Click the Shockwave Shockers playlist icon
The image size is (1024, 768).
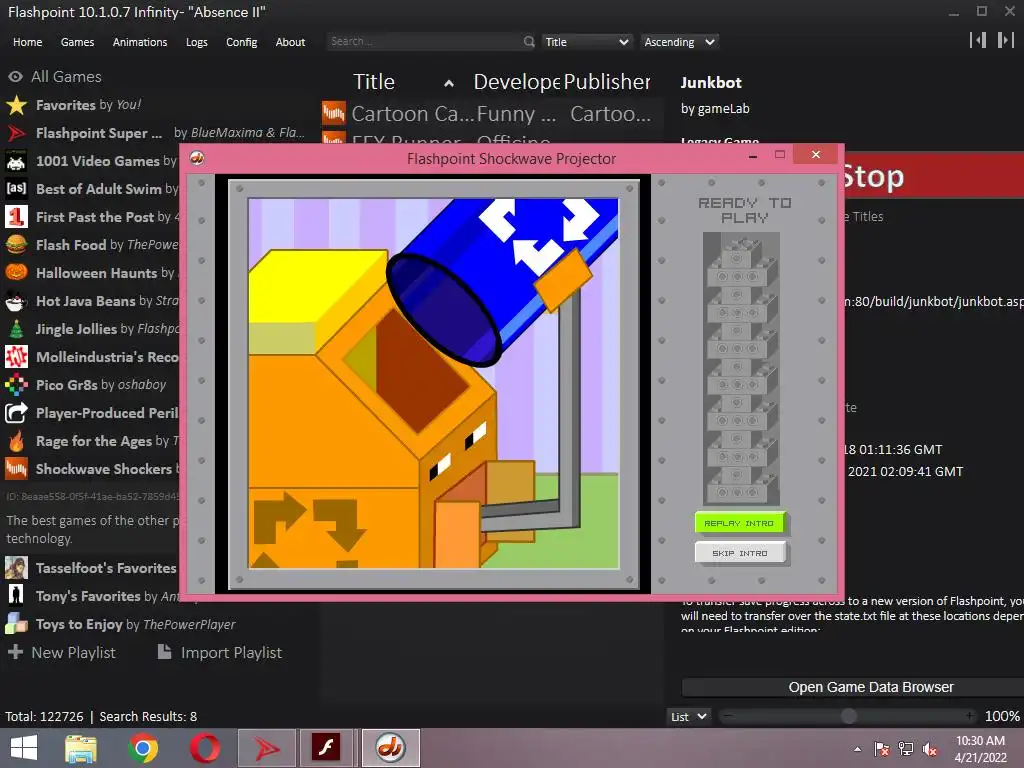point(16,469)
